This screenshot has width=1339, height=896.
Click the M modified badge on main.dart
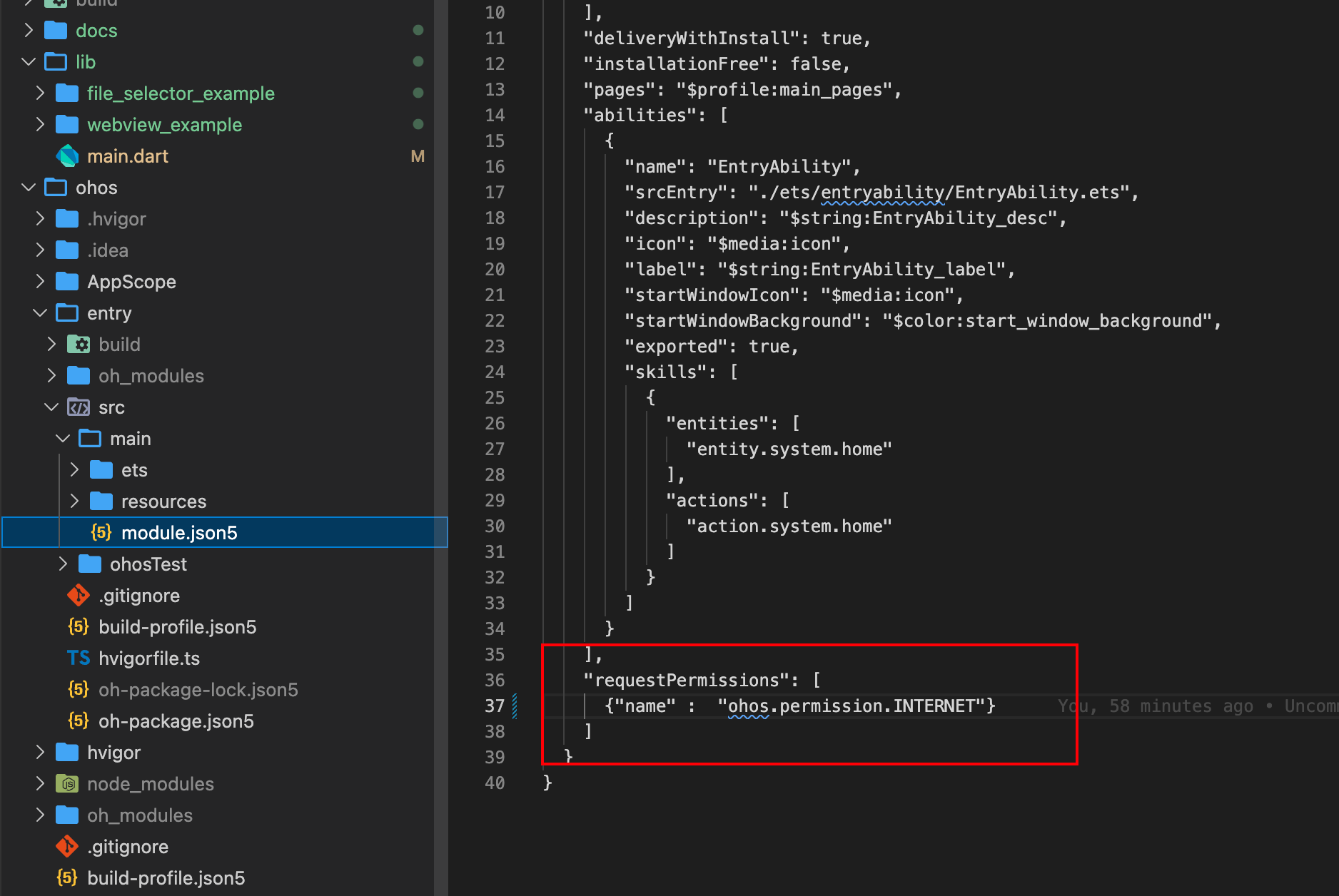click(x=418, y=156)
